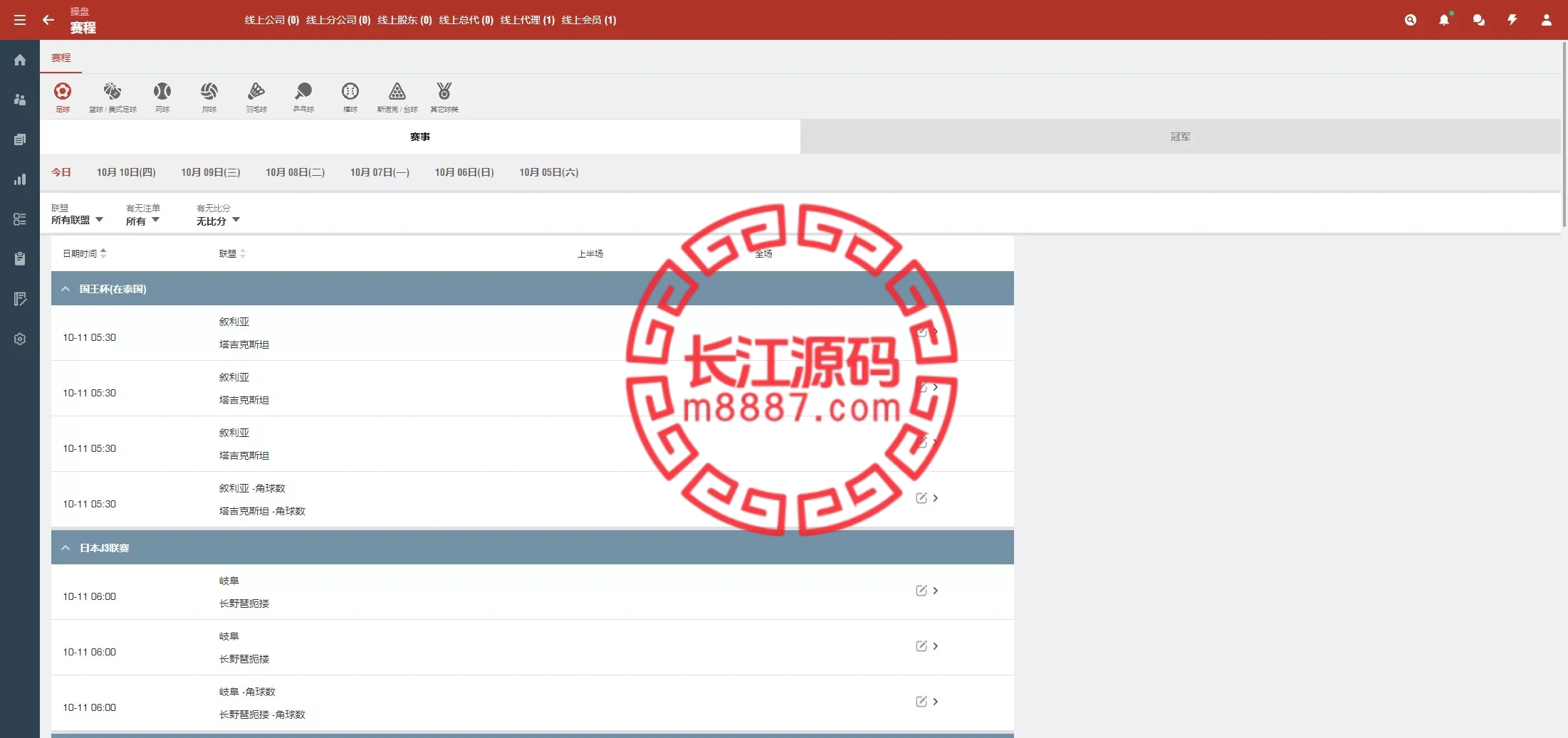Select the 乒乓球 table tennis icon
The image size is (1568, 738).
[303, 97]
